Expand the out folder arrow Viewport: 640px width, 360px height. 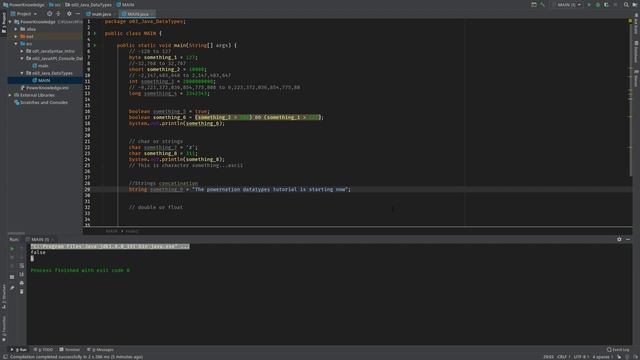click(x=16, y=36)
